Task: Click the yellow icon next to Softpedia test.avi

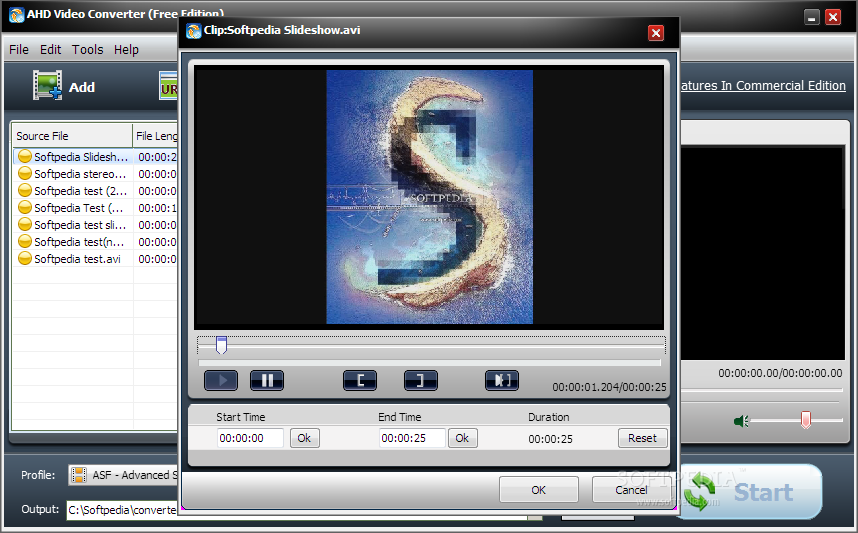Action: [25, 258]
